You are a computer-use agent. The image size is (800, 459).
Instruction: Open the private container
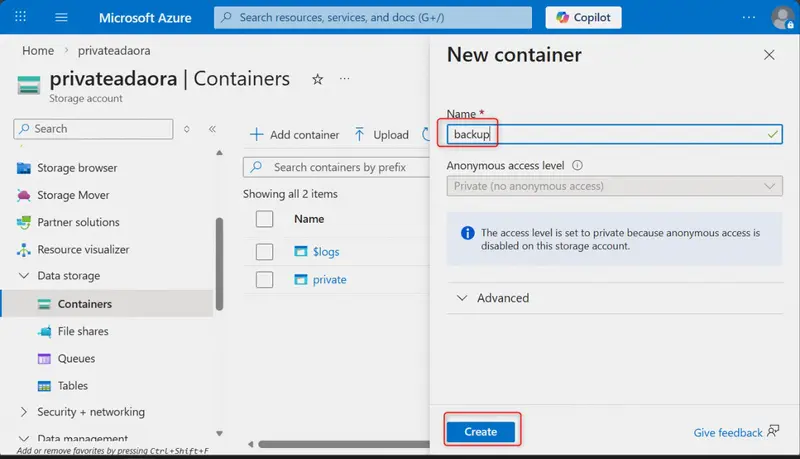(x=330, y=279)
